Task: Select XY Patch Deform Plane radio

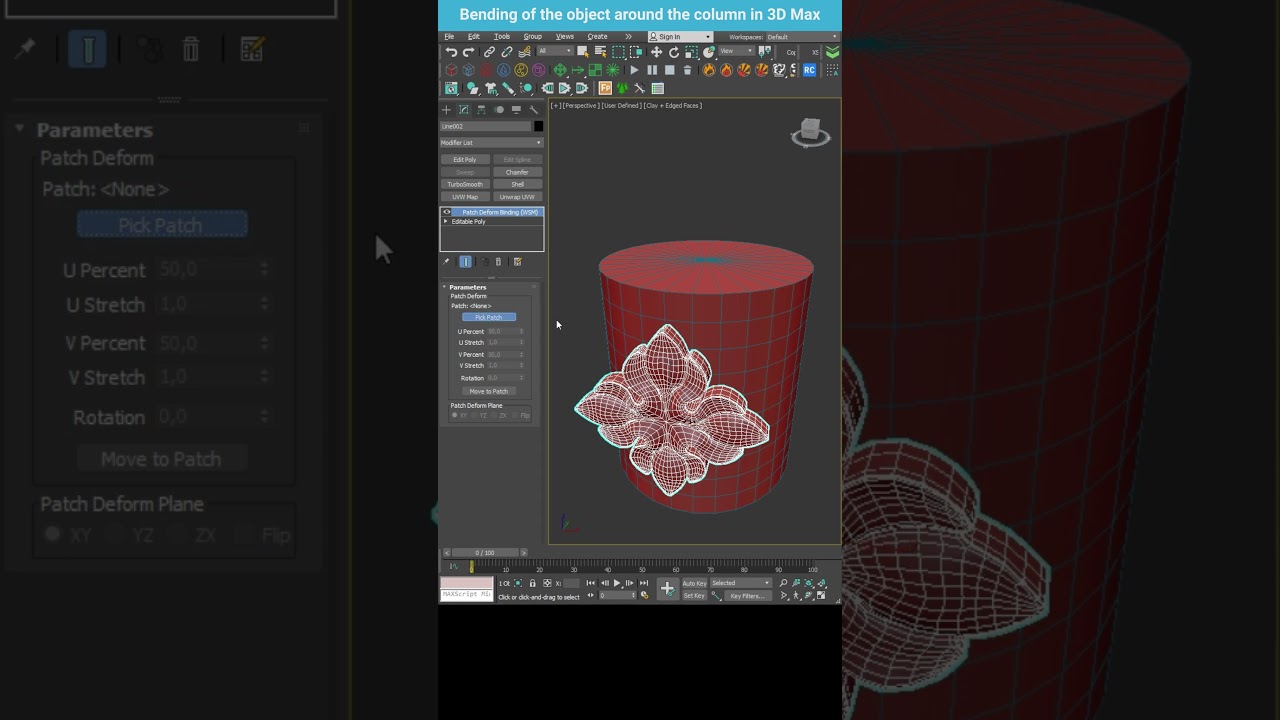Action: coord(455,415)
